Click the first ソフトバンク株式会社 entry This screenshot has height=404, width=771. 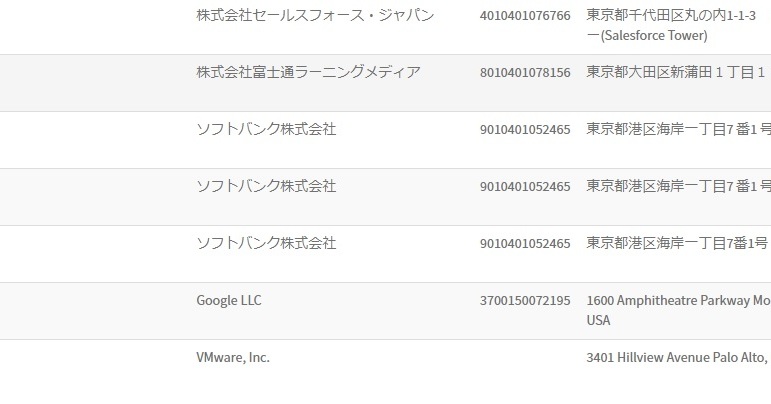click(266, 129)
